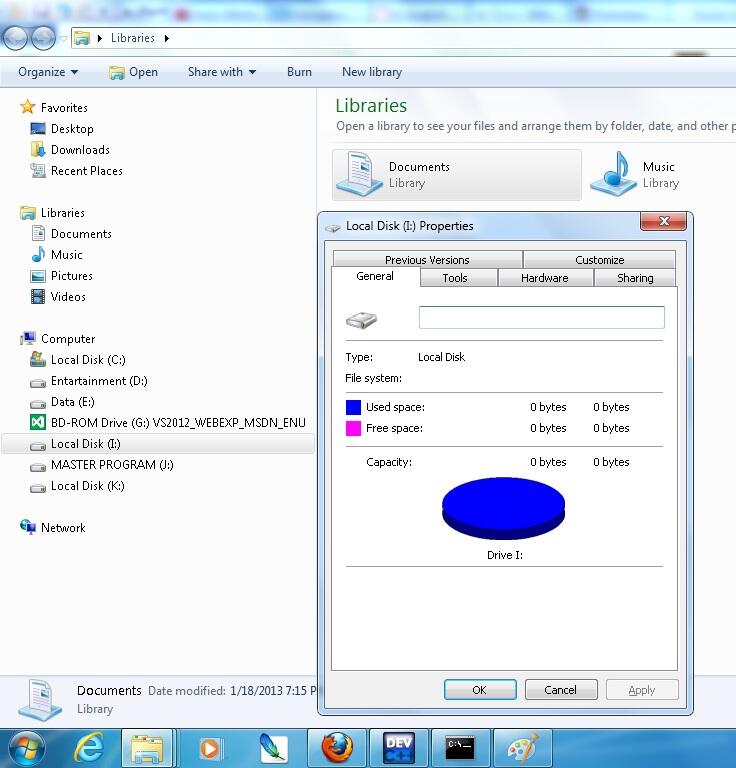736x768 pixels.
Task: Open the Hardware tab
Action: pos(544,278)
